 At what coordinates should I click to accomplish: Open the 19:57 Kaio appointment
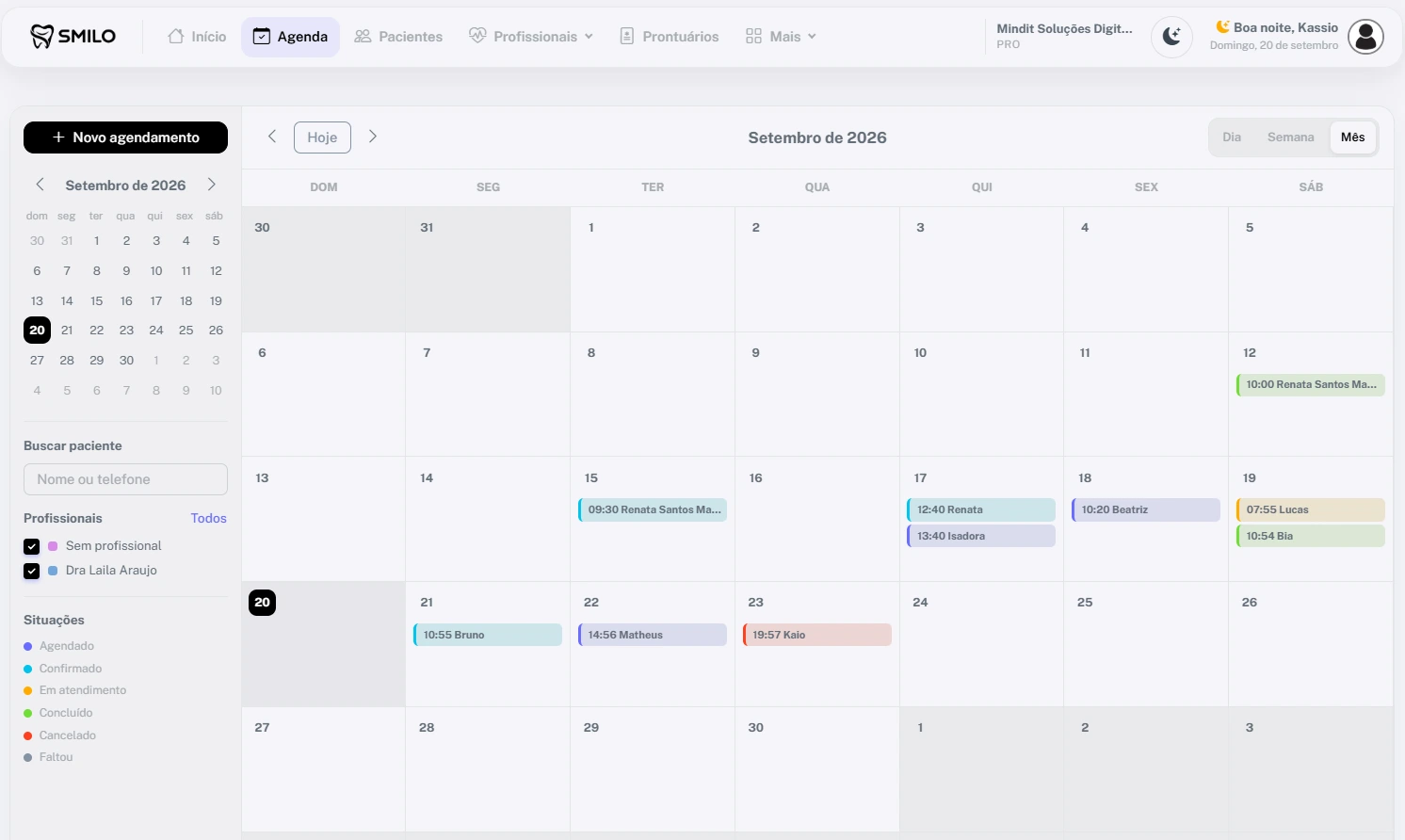[x=817, y=635]
